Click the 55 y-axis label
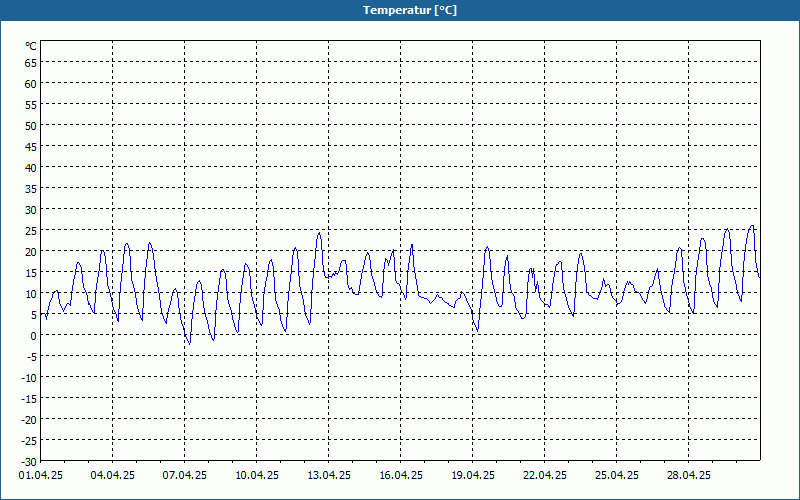This screenshot has width=800, height=500. [x=31, y=105]
